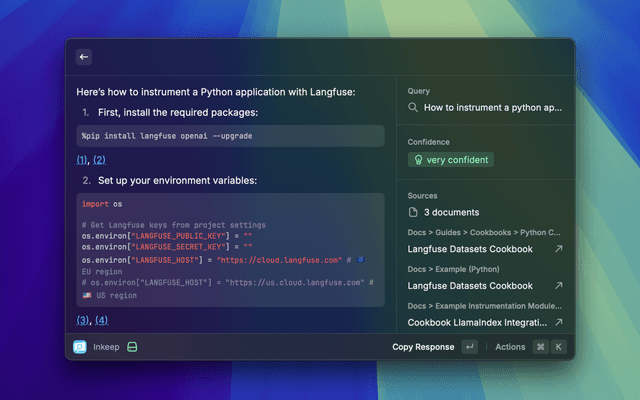Open citation link (4)
Image resolution: width=640 pixels, height=400 pixels.
(101, 320)
